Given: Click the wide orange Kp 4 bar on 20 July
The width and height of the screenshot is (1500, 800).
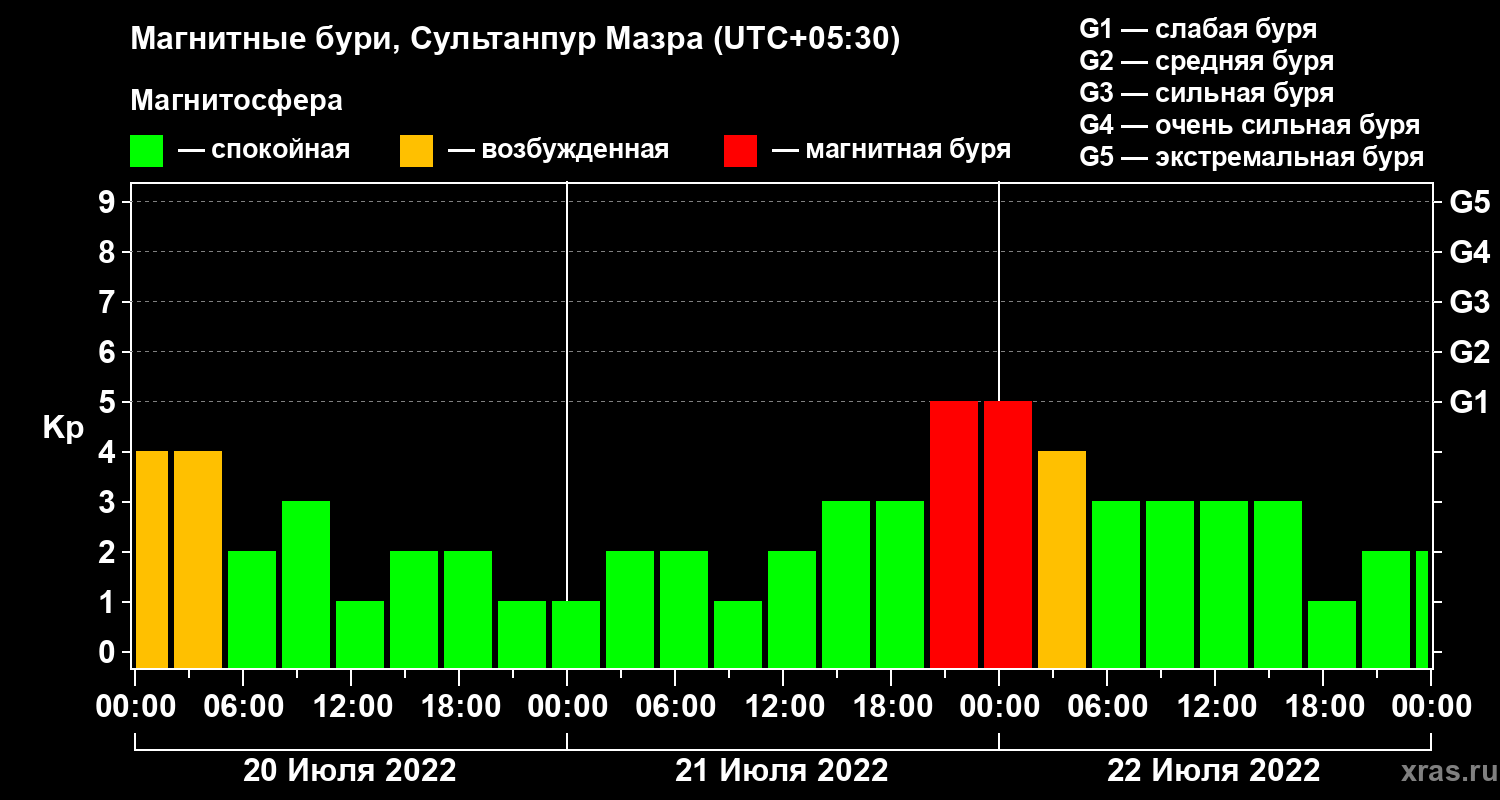Looking at the screenshot, I should click(198, 559).
